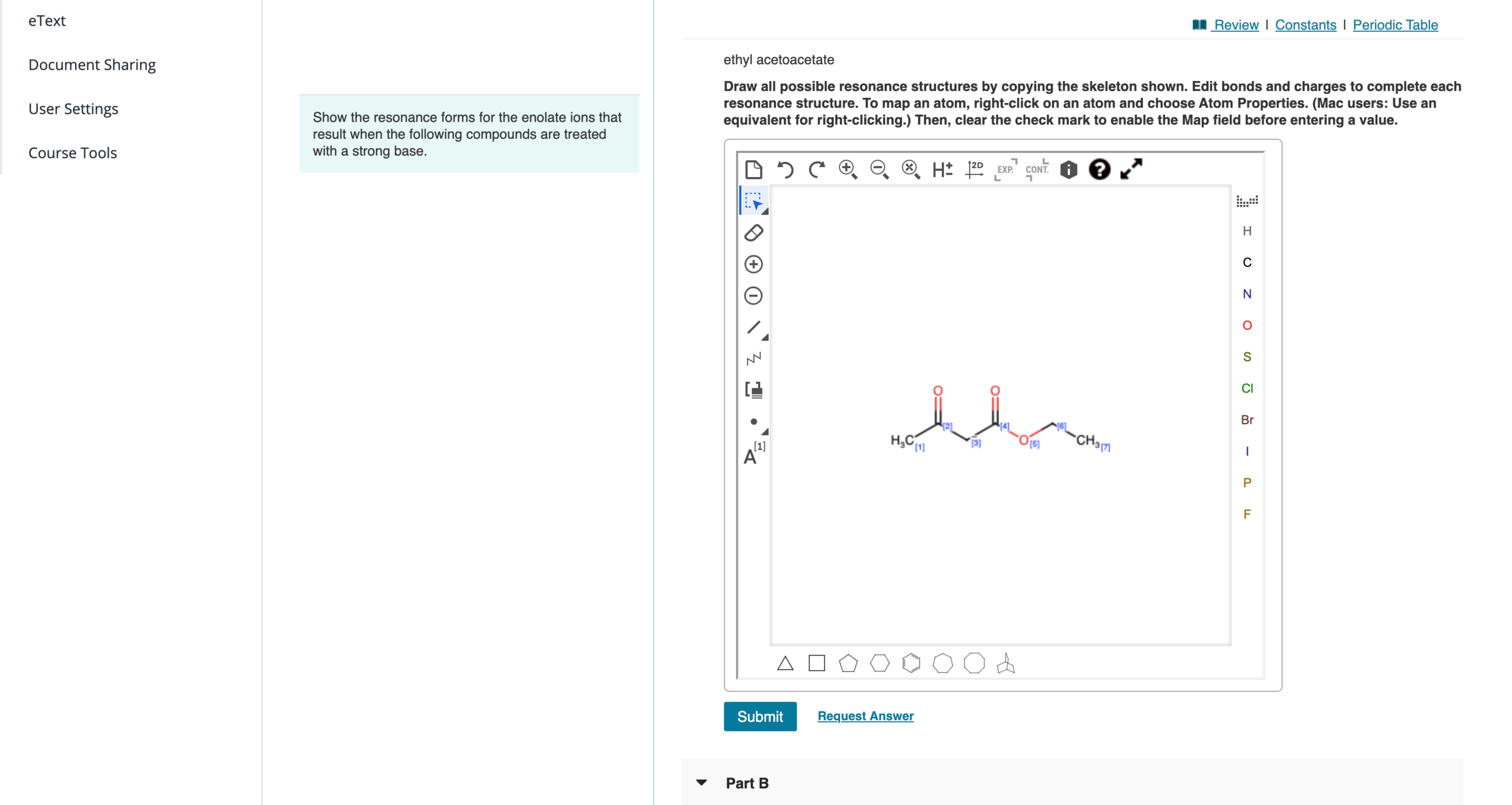
Task: Click the Request Answer link
Action: 865,715
